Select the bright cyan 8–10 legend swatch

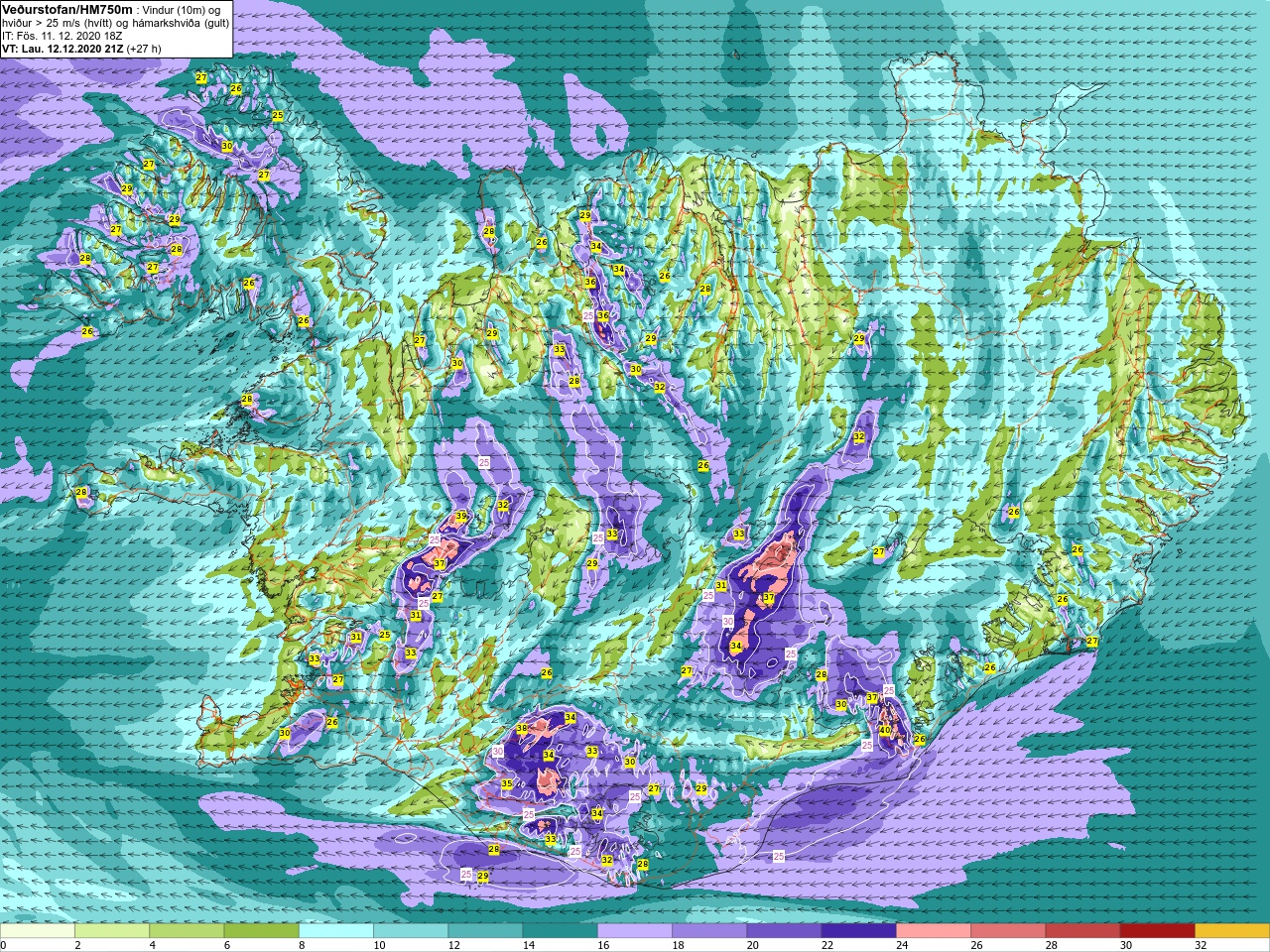click(336, 931)
